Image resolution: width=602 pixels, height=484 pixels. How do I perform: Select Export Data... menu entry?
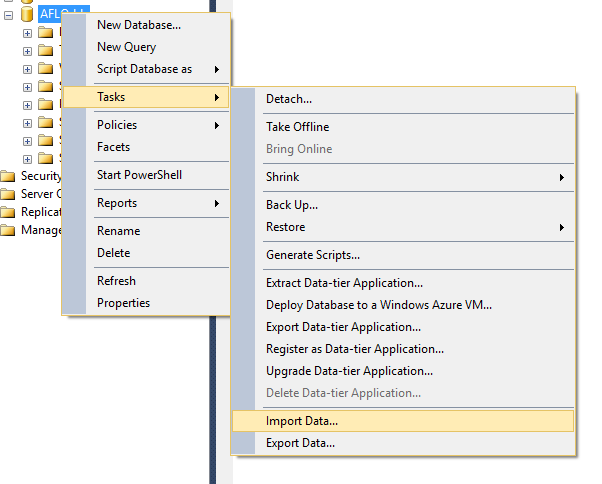click(x=300, y=443)
